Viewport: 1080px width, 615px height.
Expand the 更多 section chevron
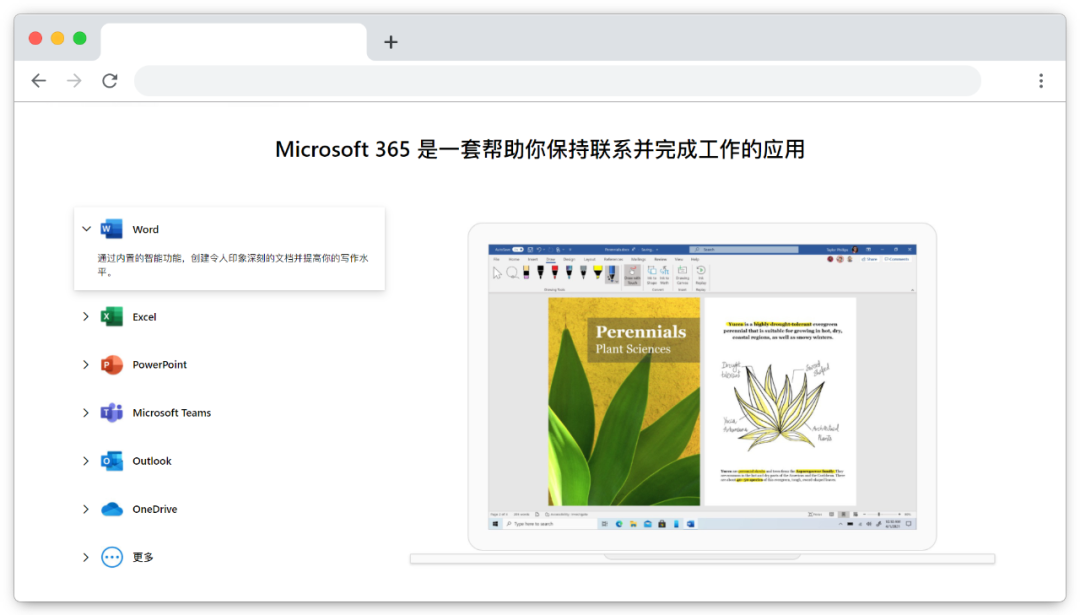coord(86,557)
